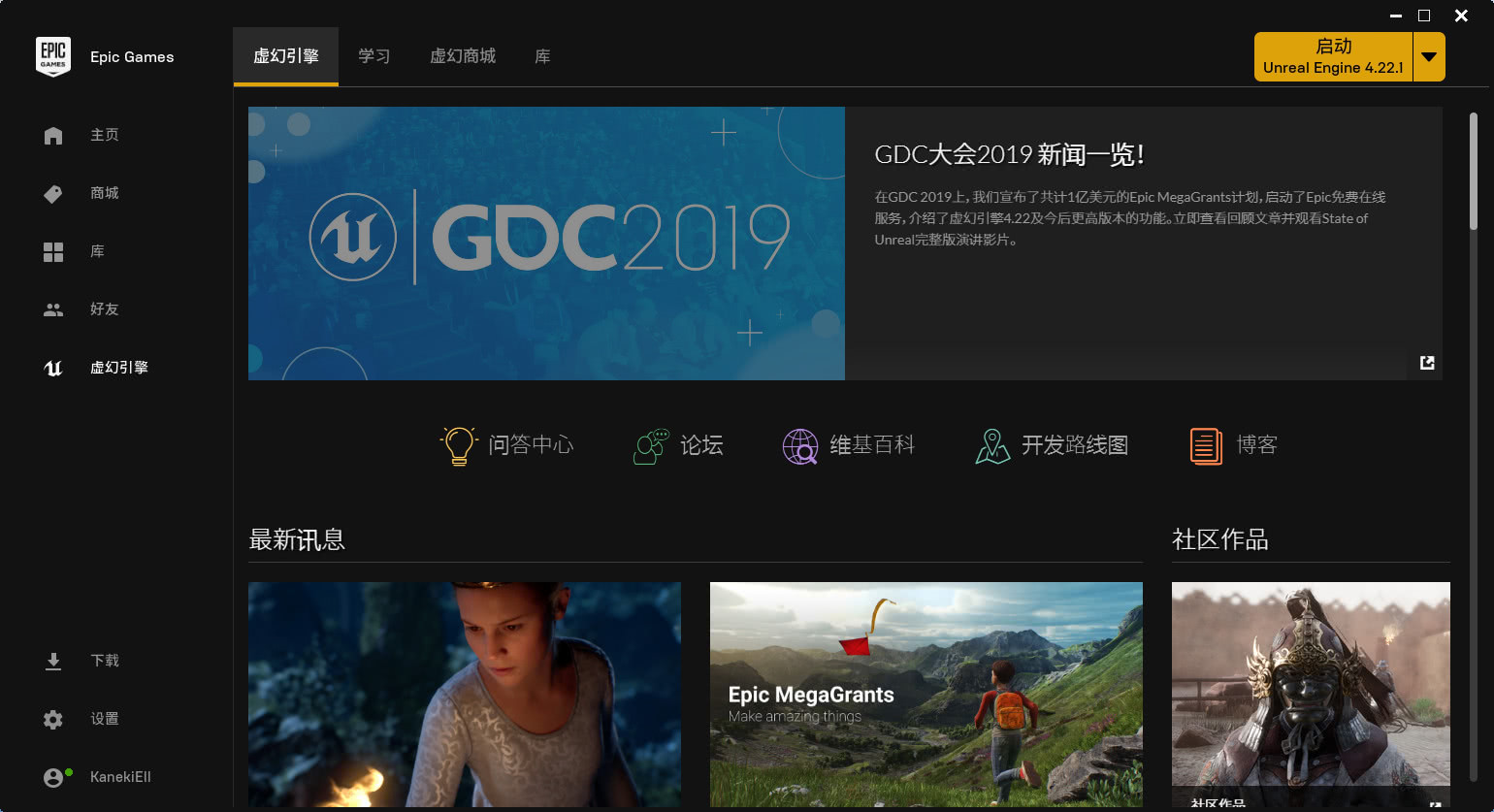
Task: Switch to the 库 top tab
Action: pos(542,56)
